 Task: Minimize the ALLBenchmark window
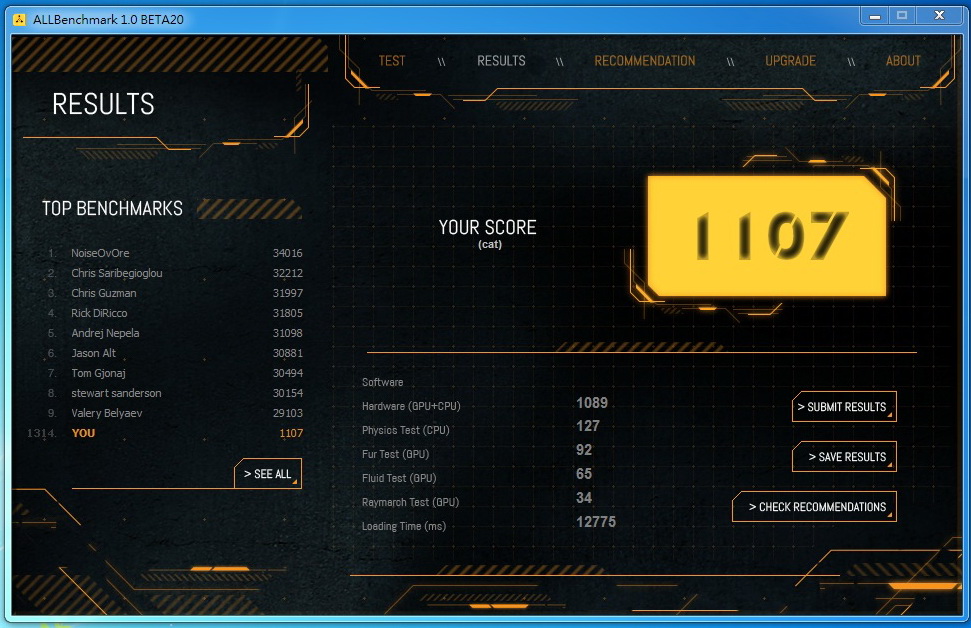click(x=874, y=16)
